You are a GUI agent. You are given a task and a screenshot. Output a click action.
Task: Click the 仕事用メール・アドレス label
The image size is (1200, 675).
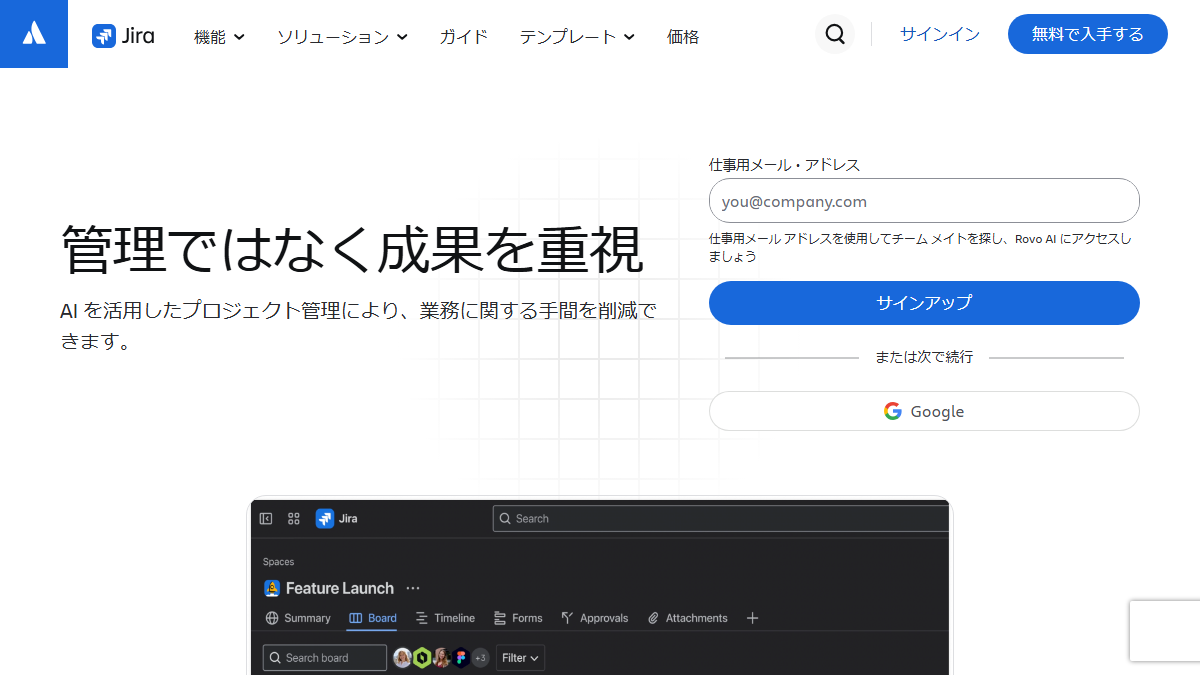[x=784, y=165]
